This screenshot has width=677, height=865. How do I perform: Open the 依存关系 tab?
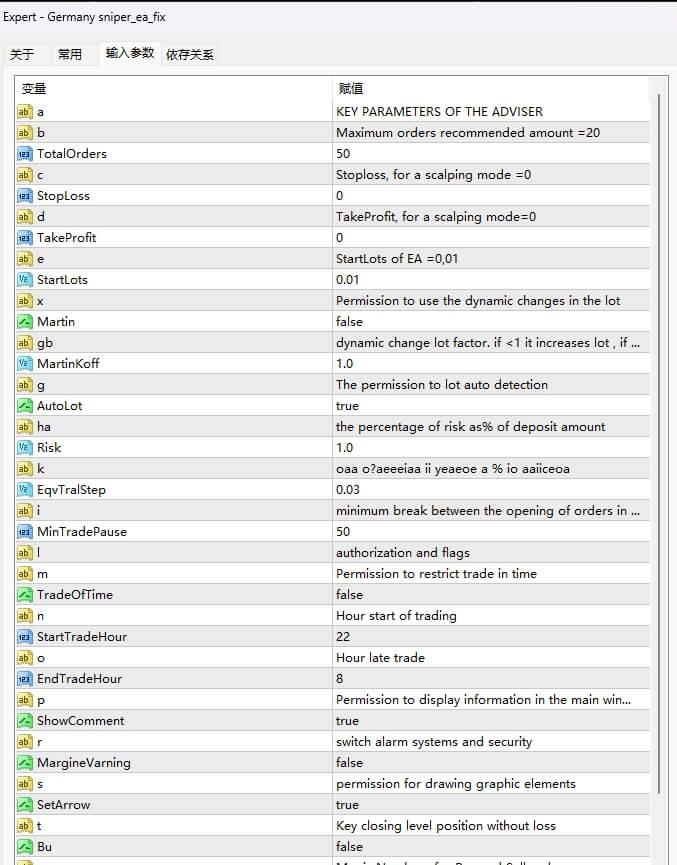pos(189,54)
